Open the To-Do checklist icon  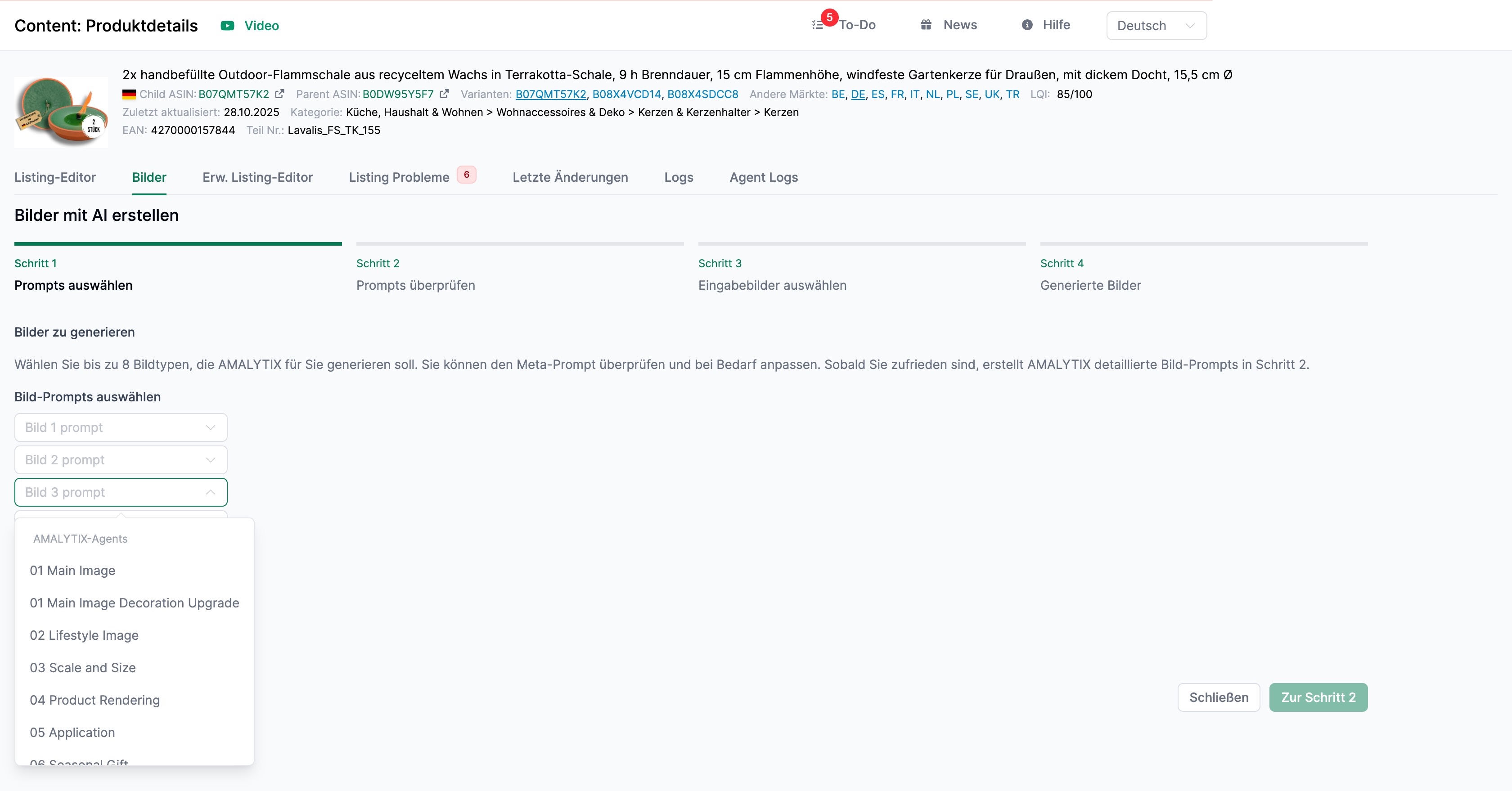[818, 25]
